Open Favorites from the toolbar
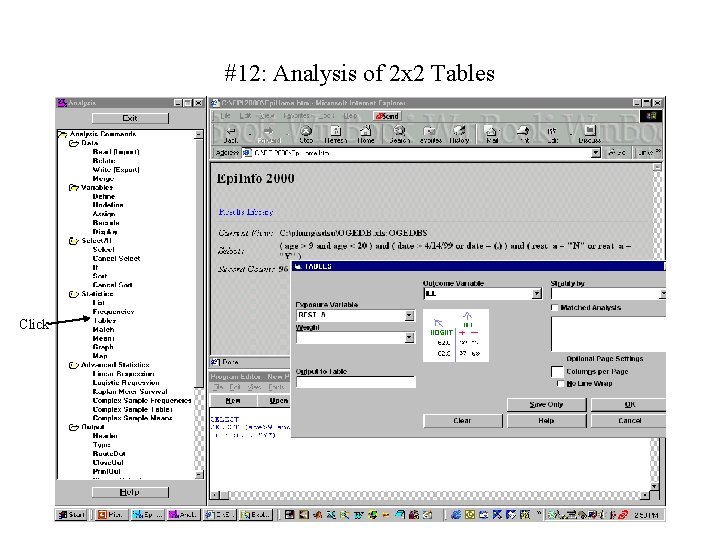 click(x=430, y=135)
